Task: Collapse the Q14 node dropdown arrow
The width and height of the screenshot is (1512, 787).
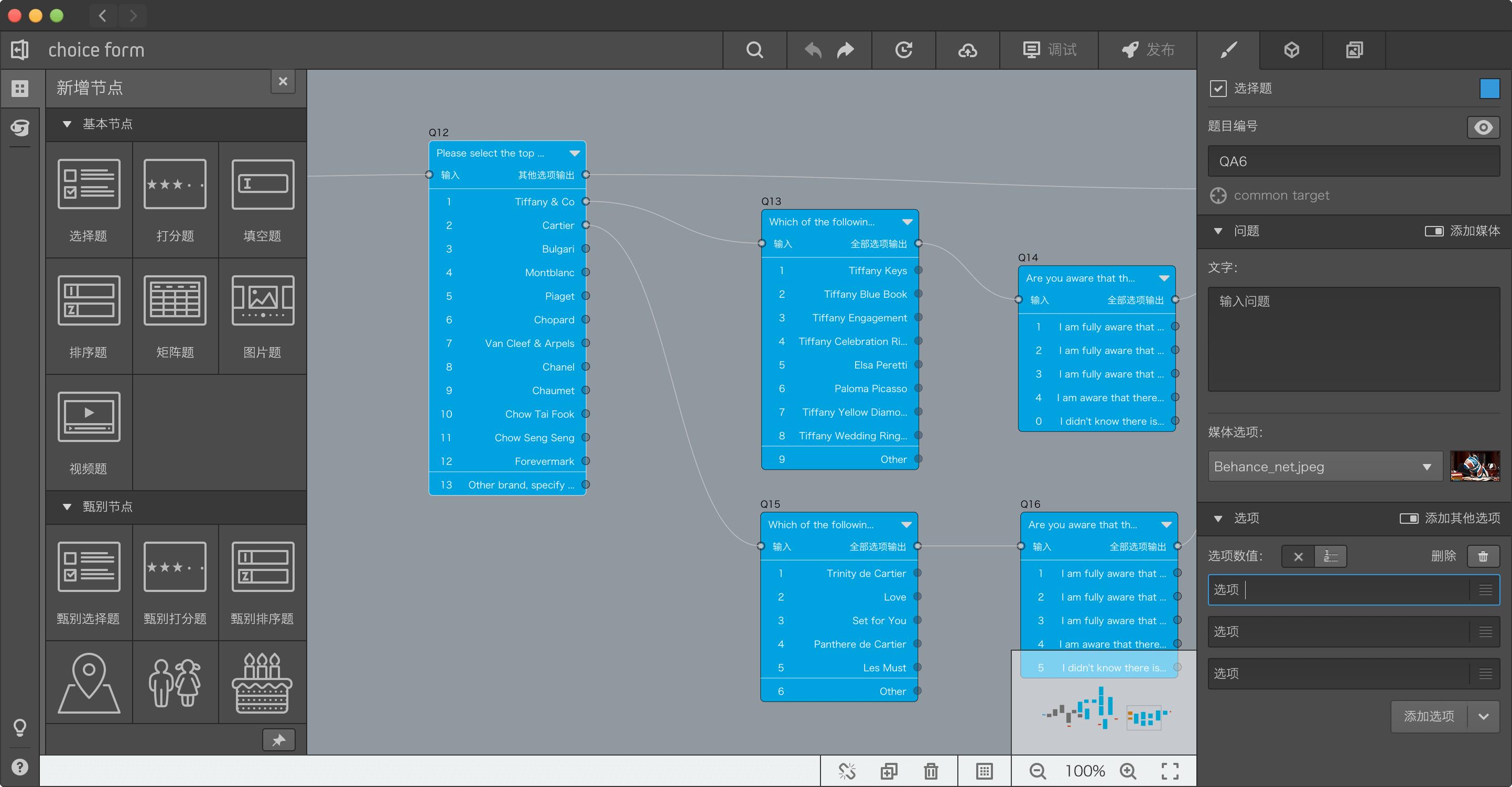Action: click(1164, 278)
